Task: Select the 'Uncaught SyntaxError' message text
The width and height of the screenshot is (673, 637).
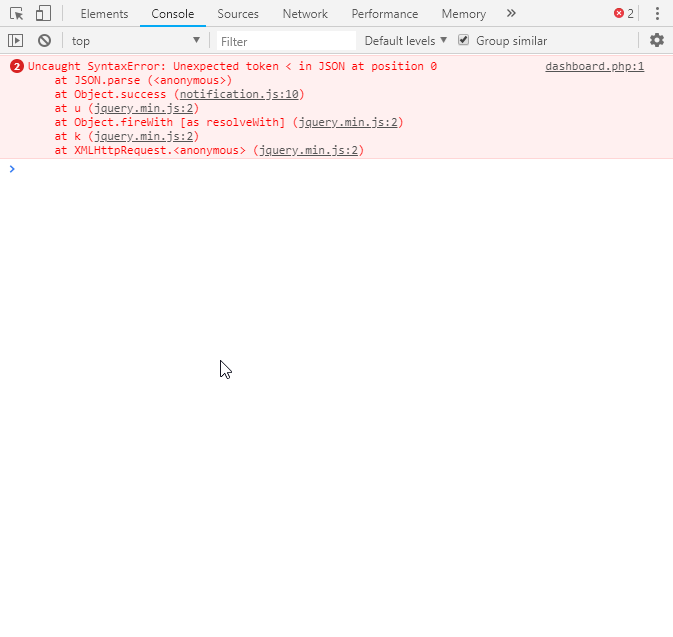Action: [x=232, y=67]
